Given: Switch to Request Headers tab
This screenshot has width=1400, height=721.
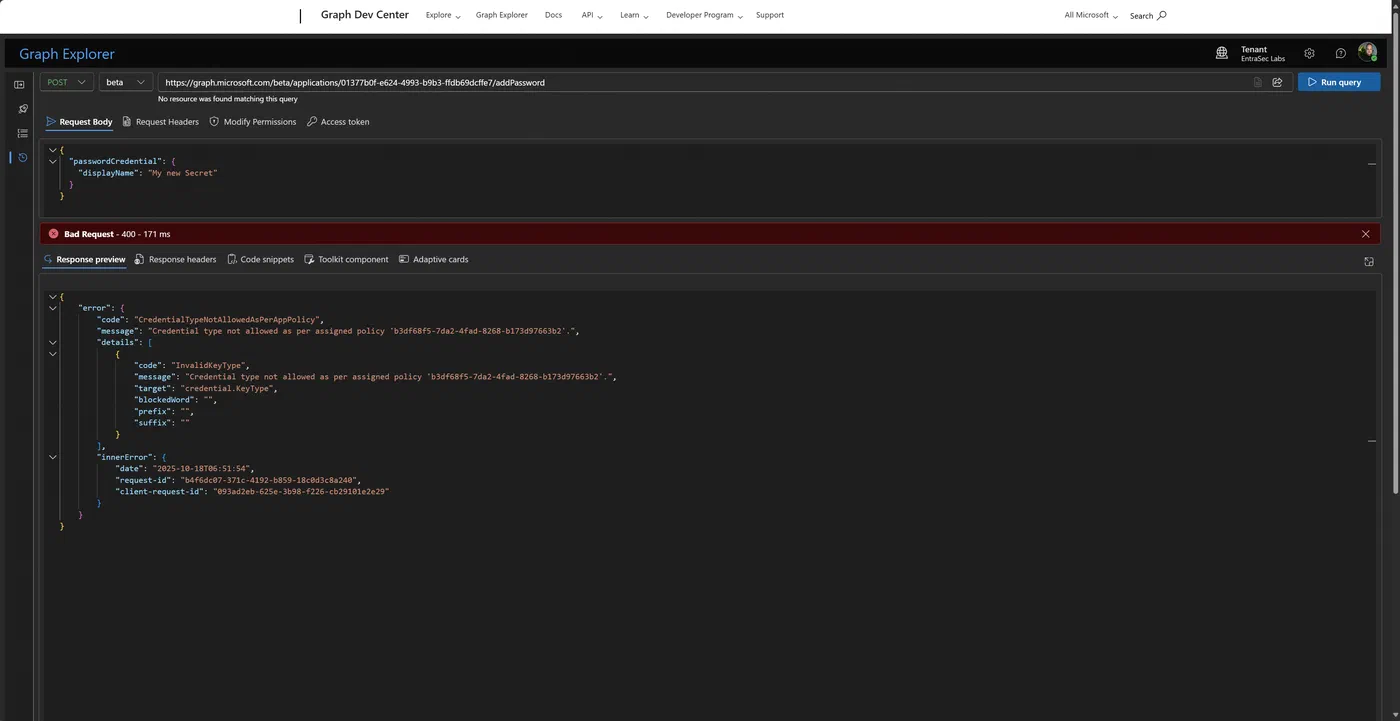Looking at the screenshot, I should click(160, 122).
